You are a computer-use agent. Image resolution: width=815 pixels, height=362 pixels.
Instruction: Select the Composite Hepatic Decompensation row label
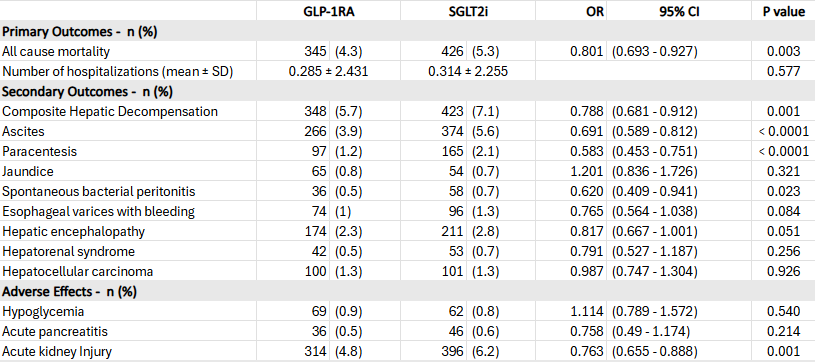(128, 111)
